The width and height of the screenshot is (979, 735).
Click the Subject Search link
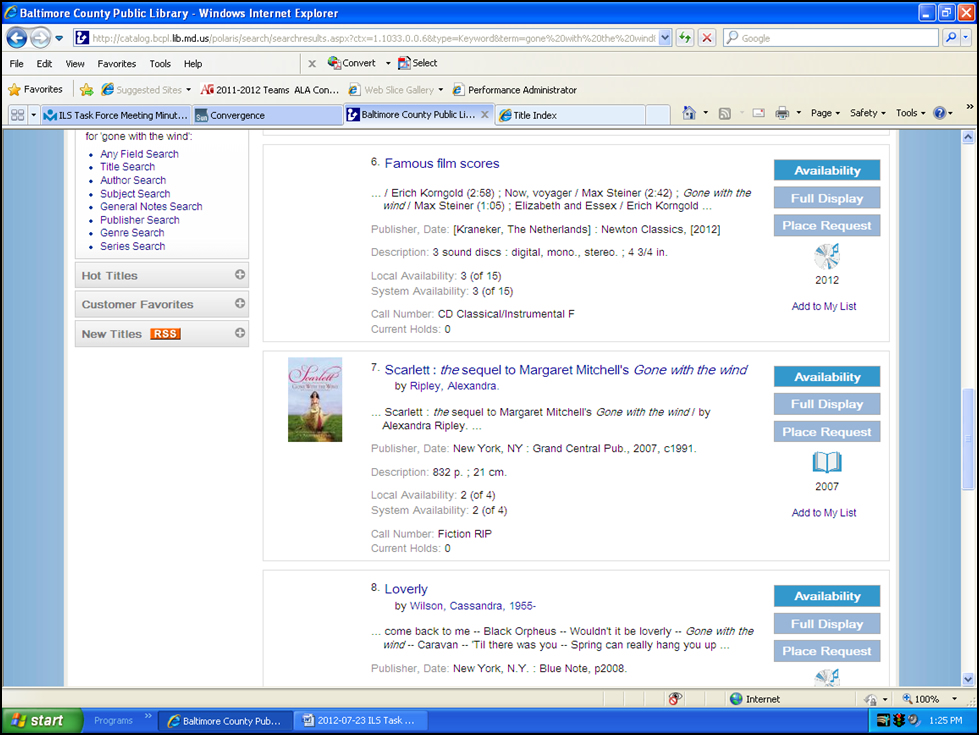point(135,194)
